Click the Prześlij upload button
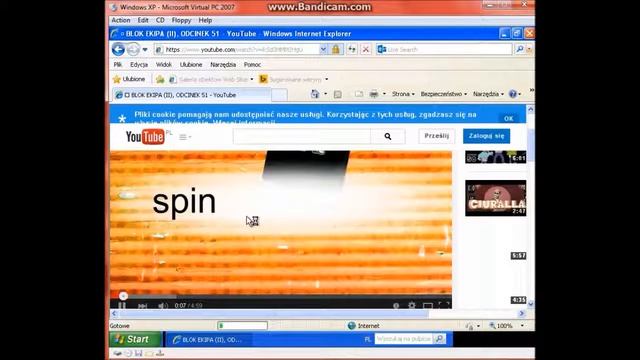This screenshot has height=360, width=640. coord(436,136)
